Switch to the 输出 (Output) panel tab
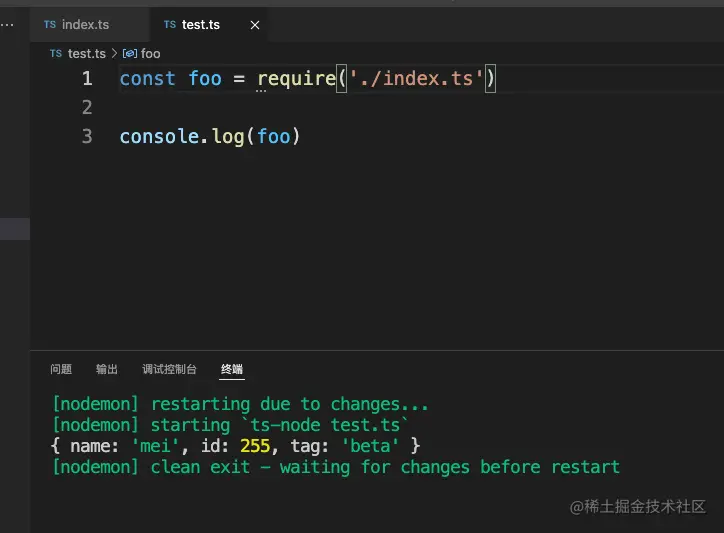The height and width of the screenshot is (533, 724). 107,369
